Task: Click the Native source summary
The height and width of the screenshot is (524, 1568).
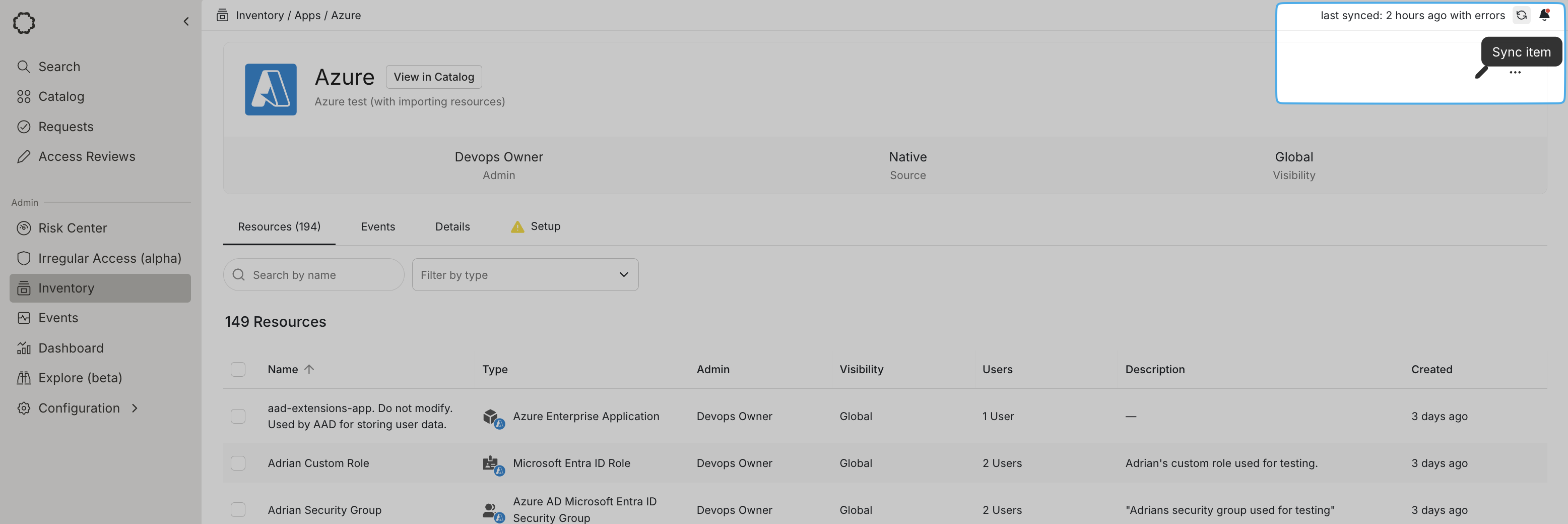Action: coord(907,165)
